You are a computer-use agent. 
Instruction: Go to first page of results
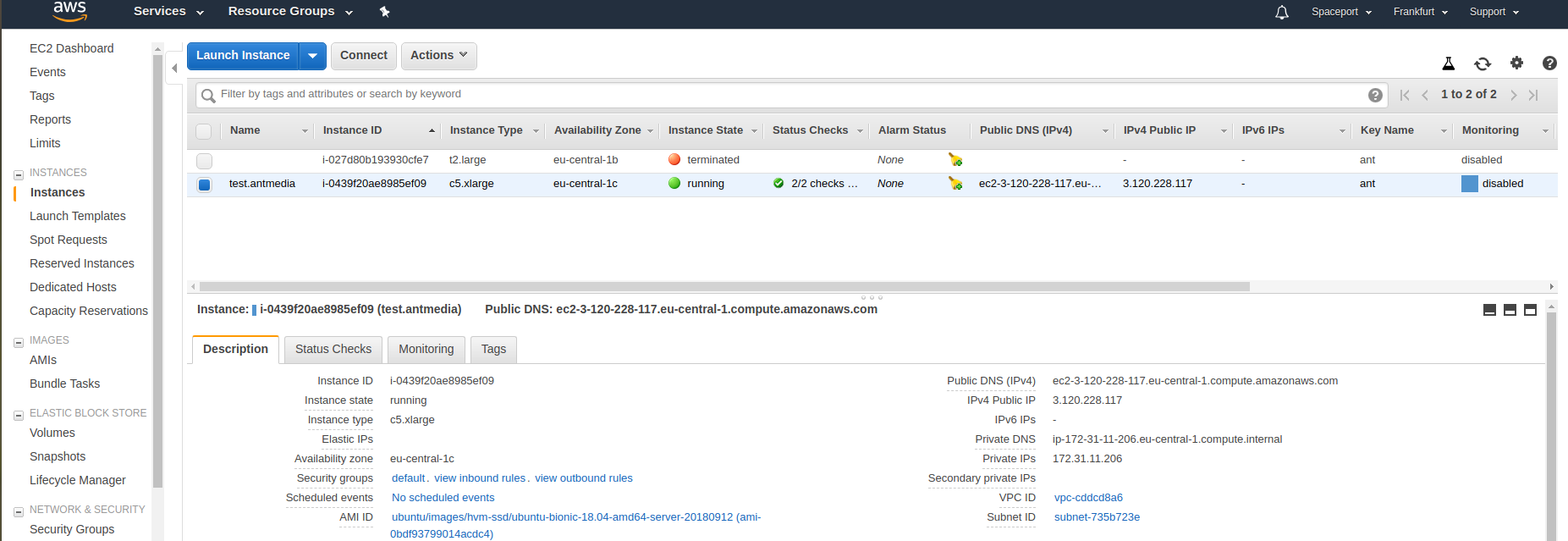[x=1405, y=95]
